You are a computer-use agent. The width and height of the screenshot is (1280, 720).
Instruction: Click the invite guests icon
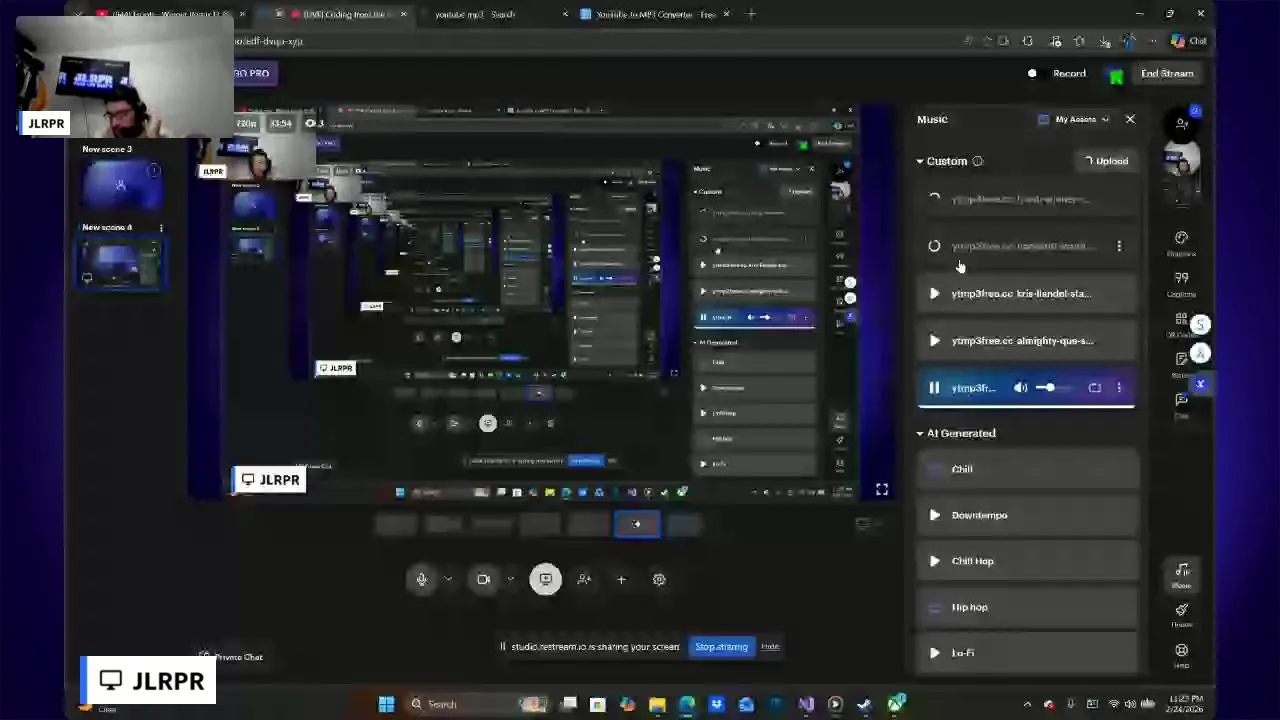pyautogui.click(x=584, y=579)
